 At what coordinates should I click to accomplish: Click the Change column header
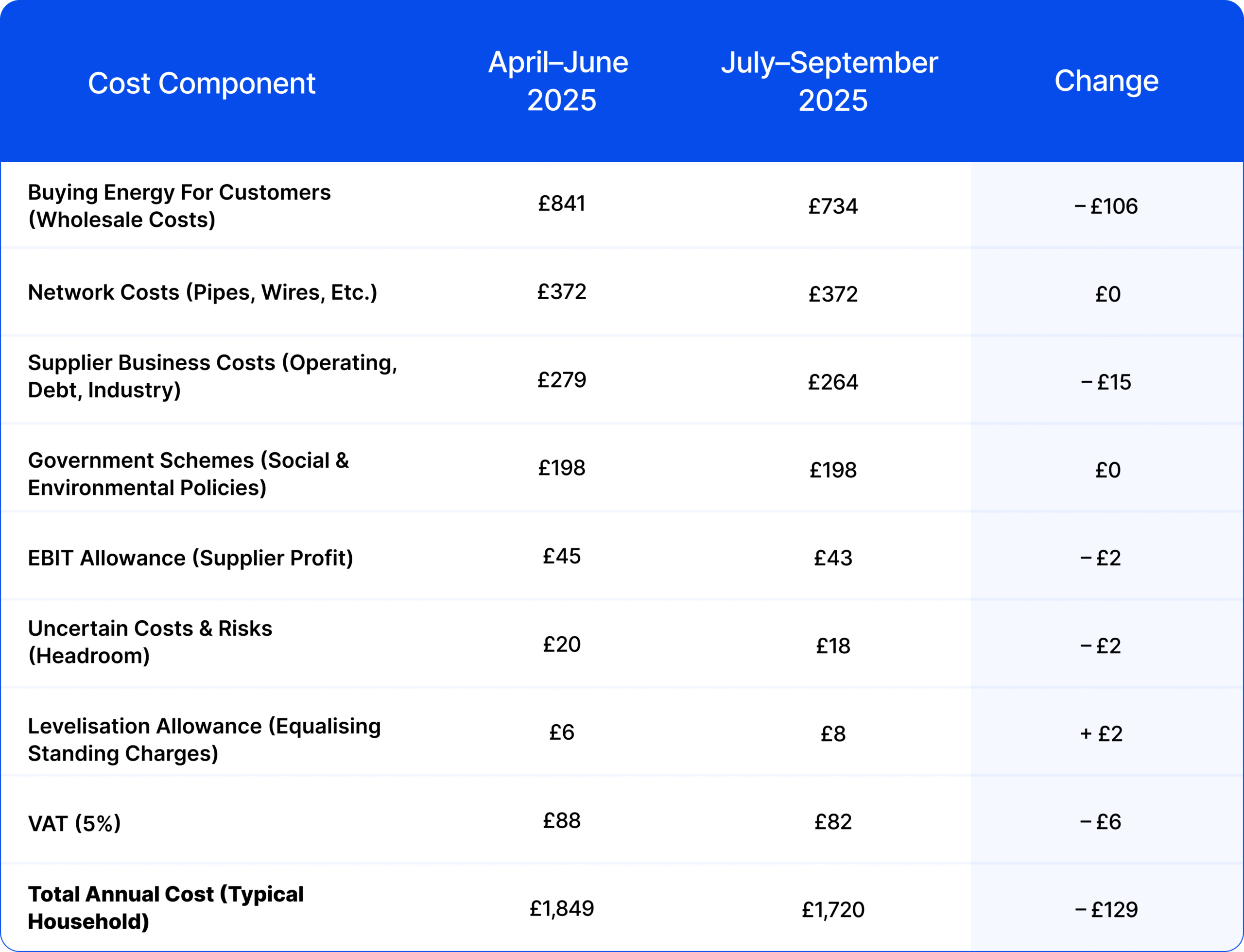click(x=1106, y=81)
